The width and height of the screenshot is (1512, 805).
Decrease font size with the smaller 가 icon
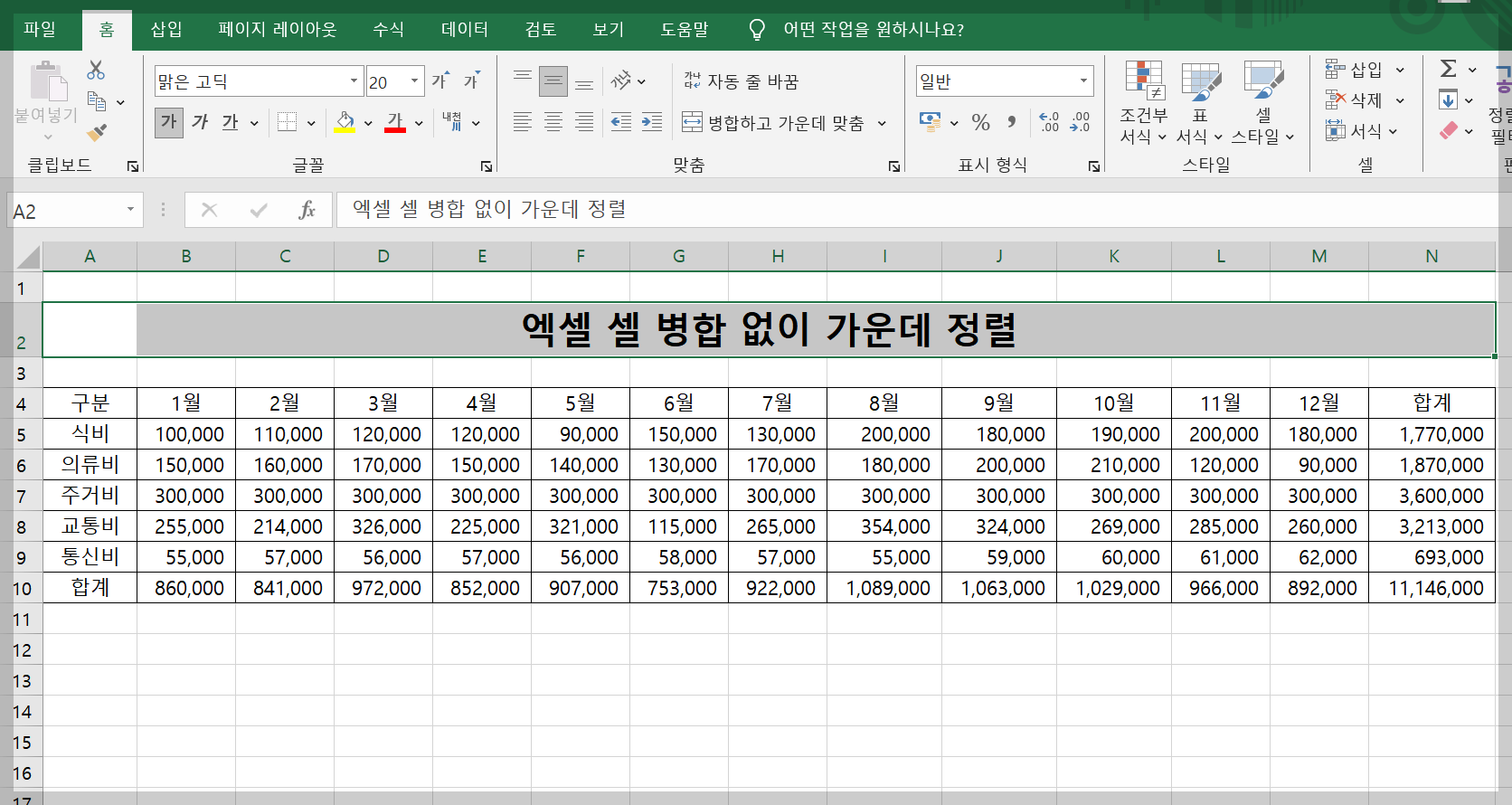(x=471, y=81)
